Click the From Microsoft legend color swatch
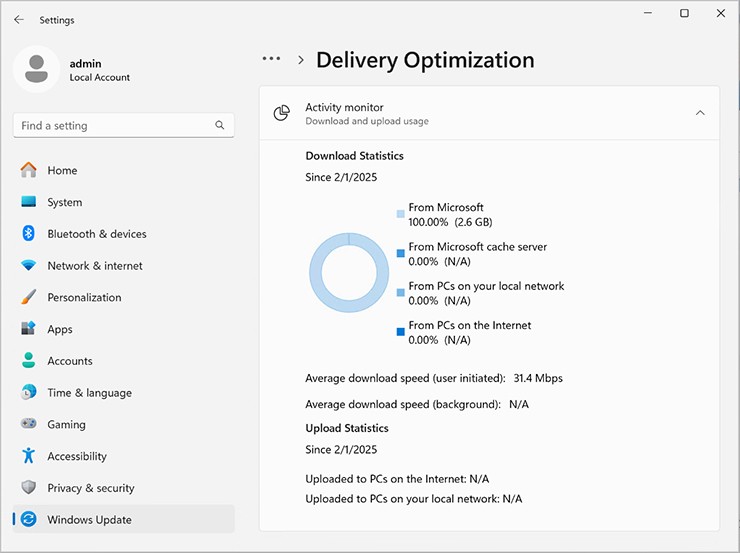Image resolution: width=740 pixels, height=553 pixels. pos(401,214)
